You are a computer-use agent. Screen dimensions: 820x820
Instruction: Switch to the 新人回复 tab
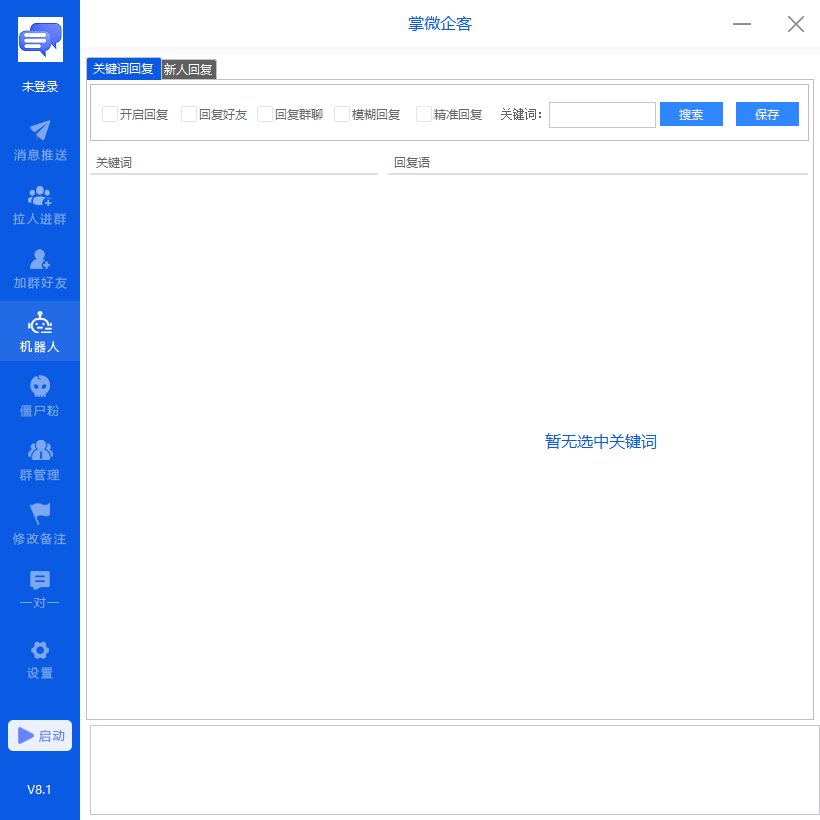point(188,69)
